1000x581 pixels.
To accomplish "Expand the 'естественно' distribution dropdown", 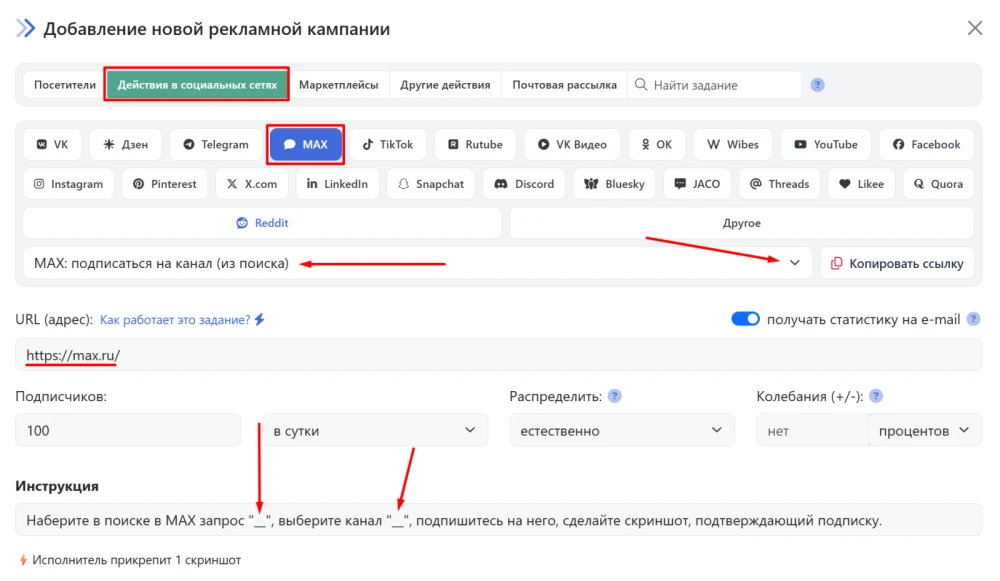I will 622,430.
